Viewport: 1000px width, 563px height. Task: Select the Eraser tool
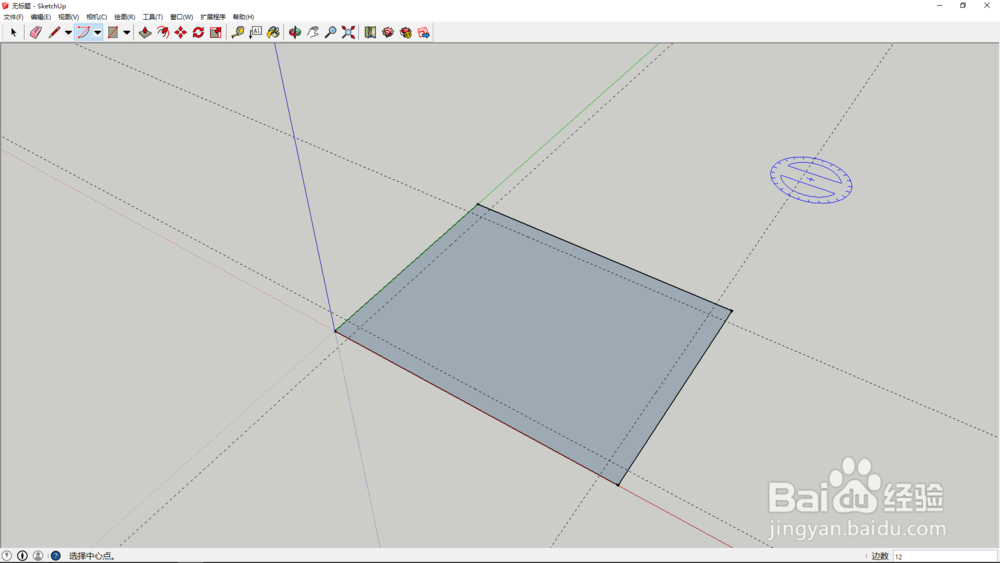[x=35, y=32]
